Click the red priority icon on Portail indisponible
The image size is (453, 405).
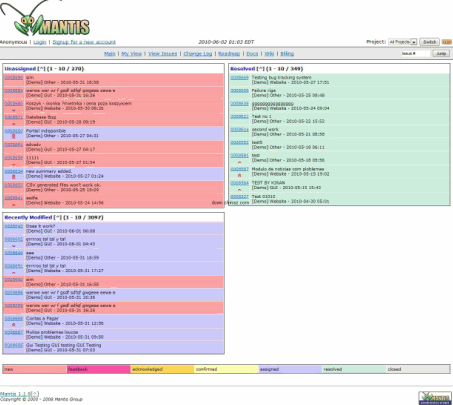14,136
